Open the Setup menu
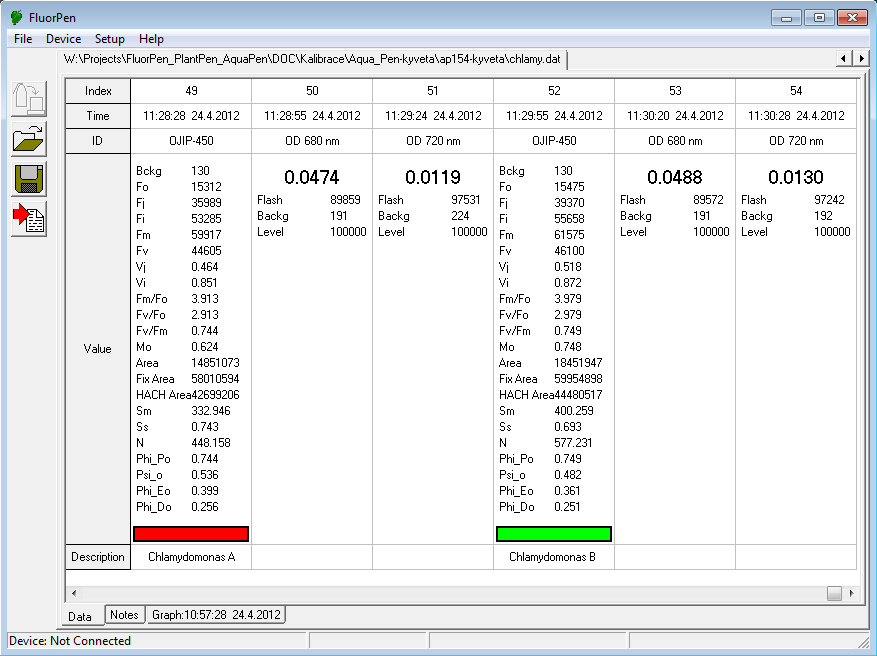This screenshot has width=877, height=656. tap(109, 39)
